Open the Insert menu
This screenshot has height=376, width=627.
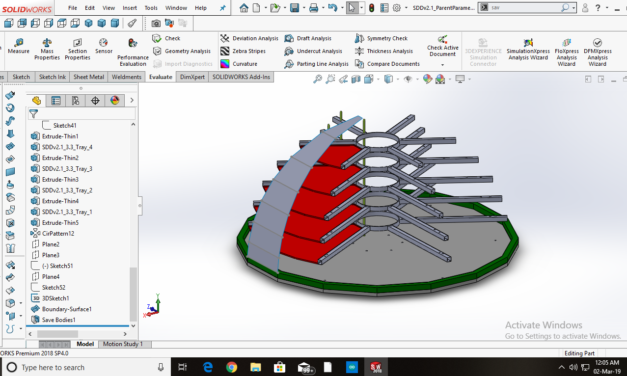pyautogui.click(x=130, y=8)
